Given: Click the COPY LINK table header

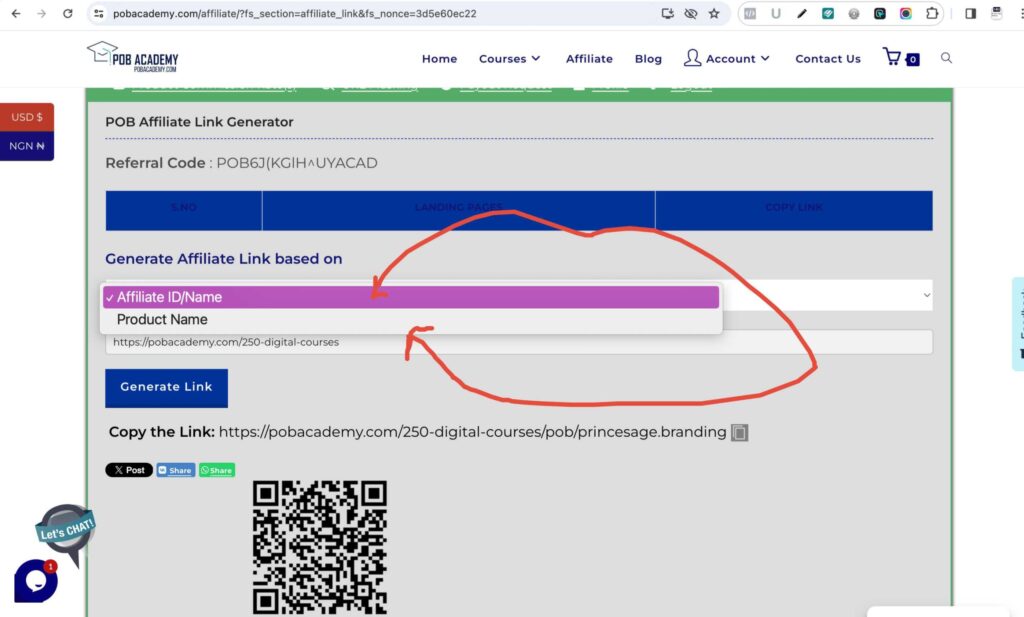Looking at the screenshot, I should point(794,208).
